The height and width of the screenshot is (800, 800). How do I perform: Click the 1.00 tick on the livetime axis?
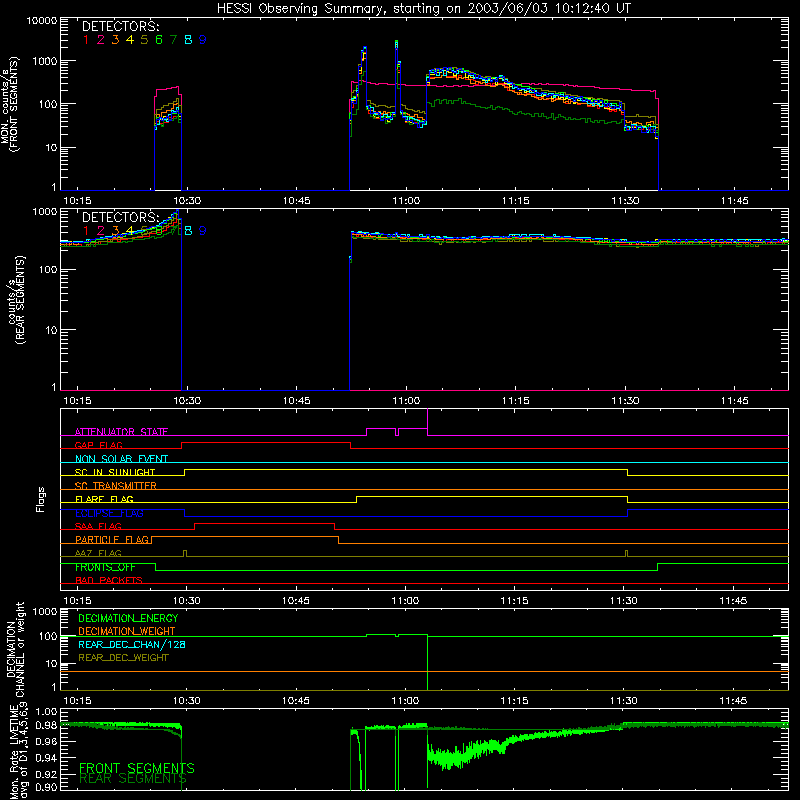coord(47,712)
